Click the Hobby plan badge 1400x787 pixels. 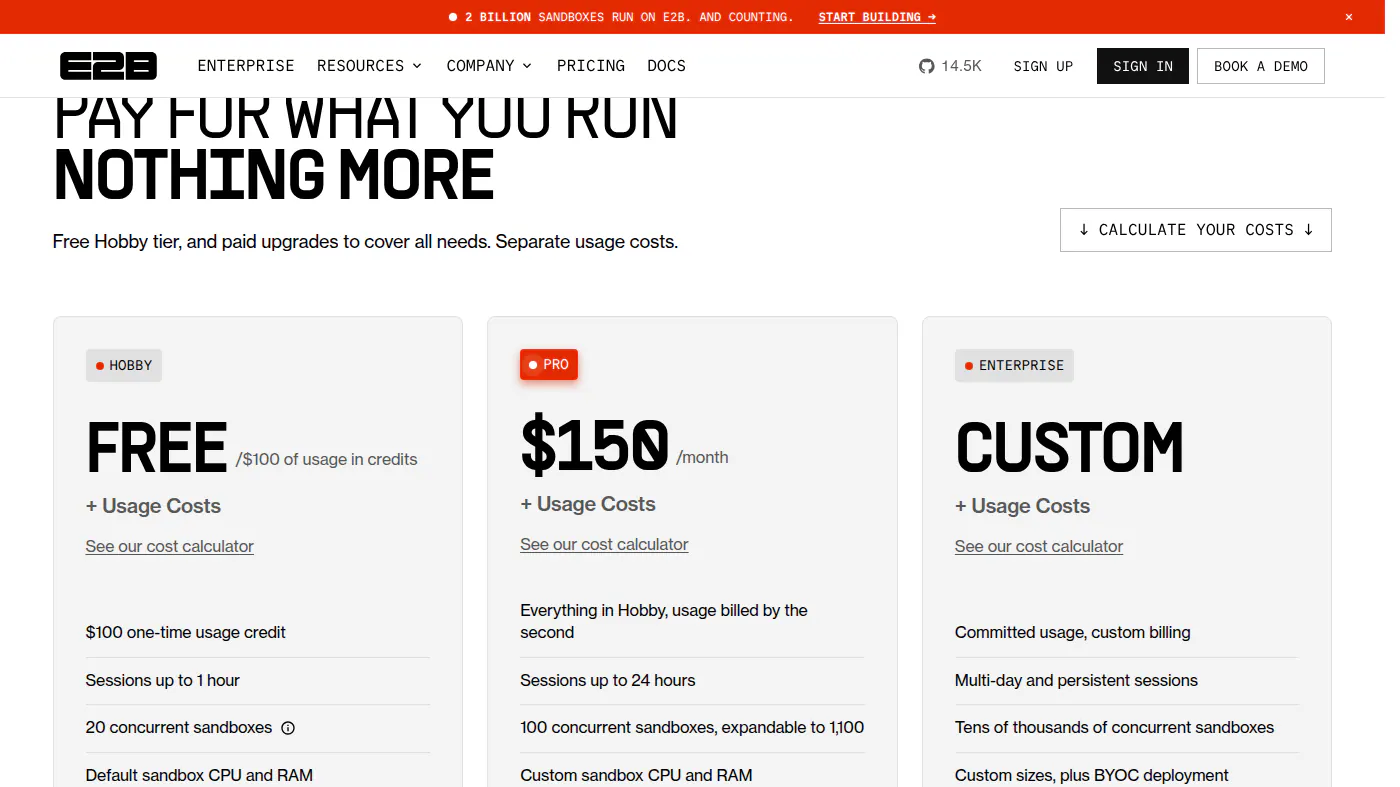(124, 365)
